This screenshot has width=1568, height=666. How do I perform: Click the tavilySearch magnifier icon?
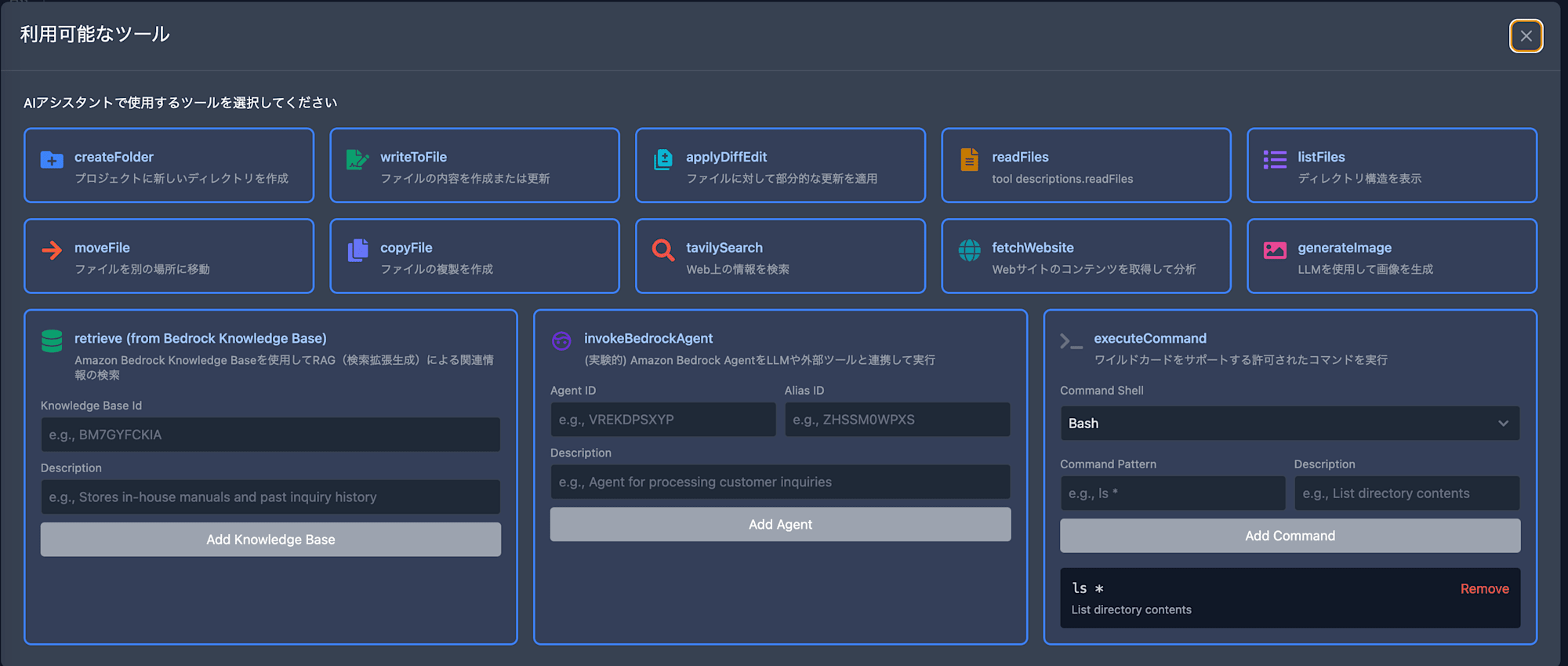pyautogui.click(x=663, y=250)
